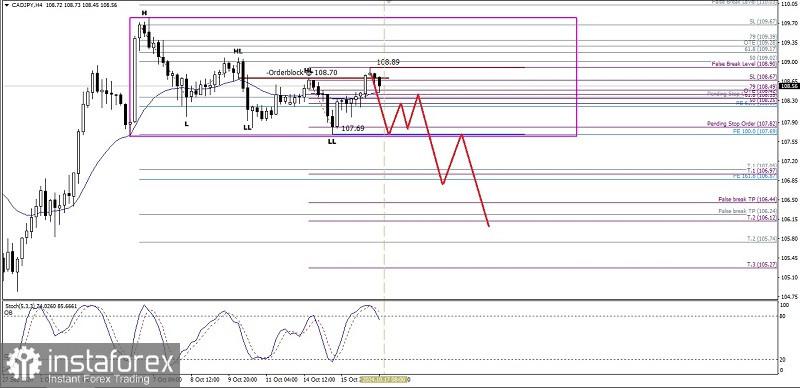Click the 'Pending Stop Order (107.82)' label
This screenshot has width=800, height=388.
click(x=742, y=124)
